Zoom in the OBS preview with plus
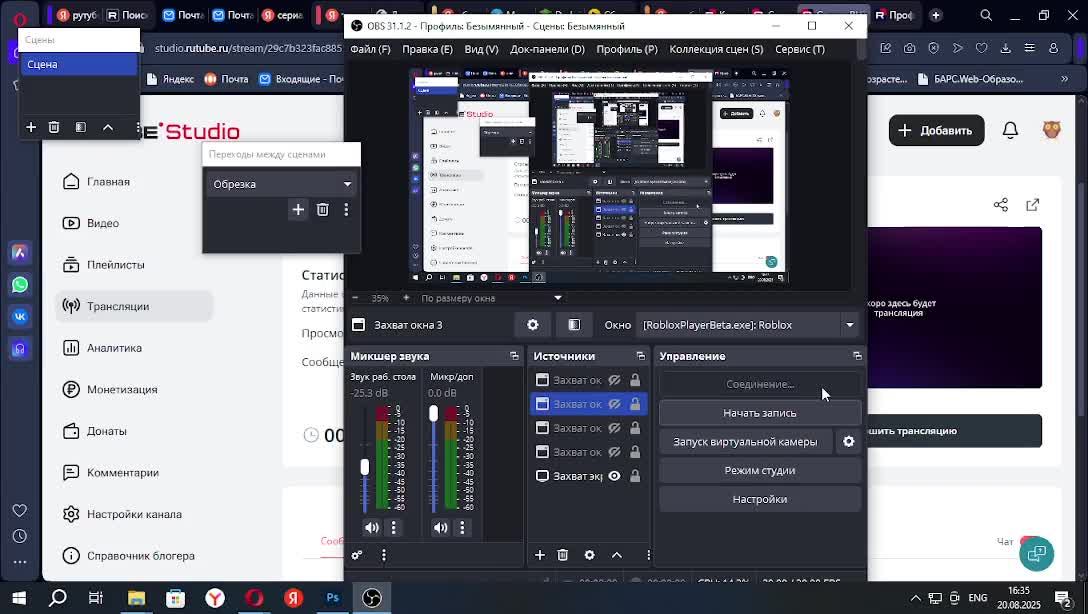Screen dimensions: 1088x614 pyautogui.click(x=406, y=298)
